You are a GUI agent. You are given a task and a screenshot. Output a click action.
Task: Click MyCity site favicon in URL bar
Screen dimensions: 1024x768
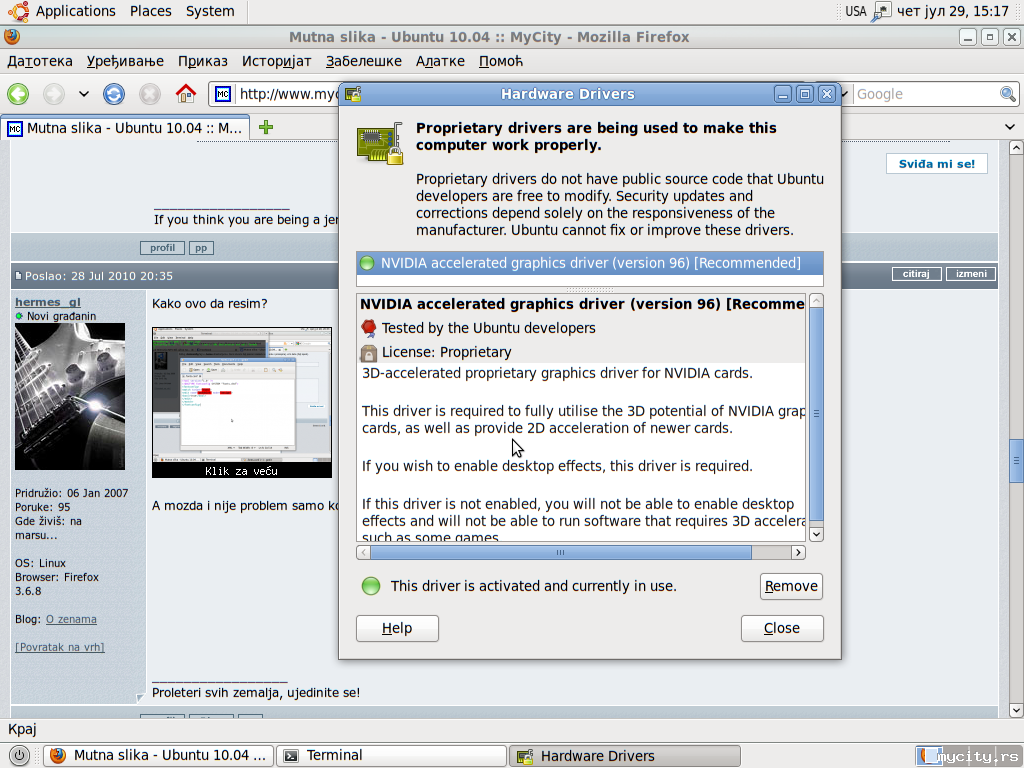tap(223, 94)
